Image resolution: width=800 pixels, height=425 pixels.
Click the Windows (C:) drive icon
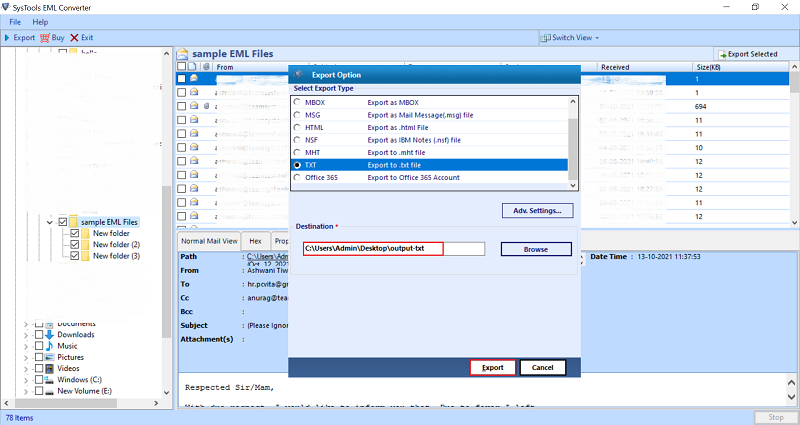49,380
